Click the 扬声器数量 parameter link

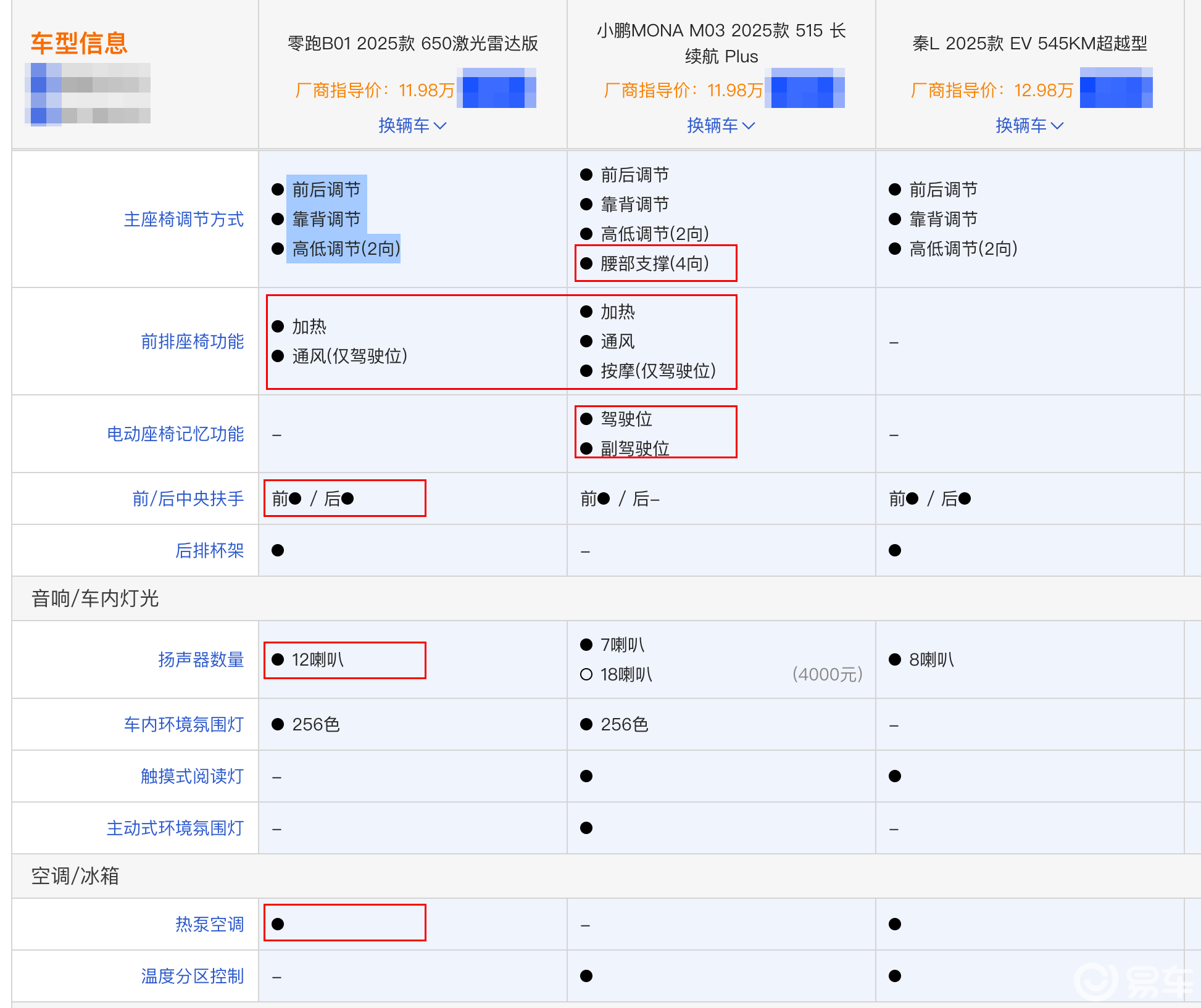(x=201, y=659)
